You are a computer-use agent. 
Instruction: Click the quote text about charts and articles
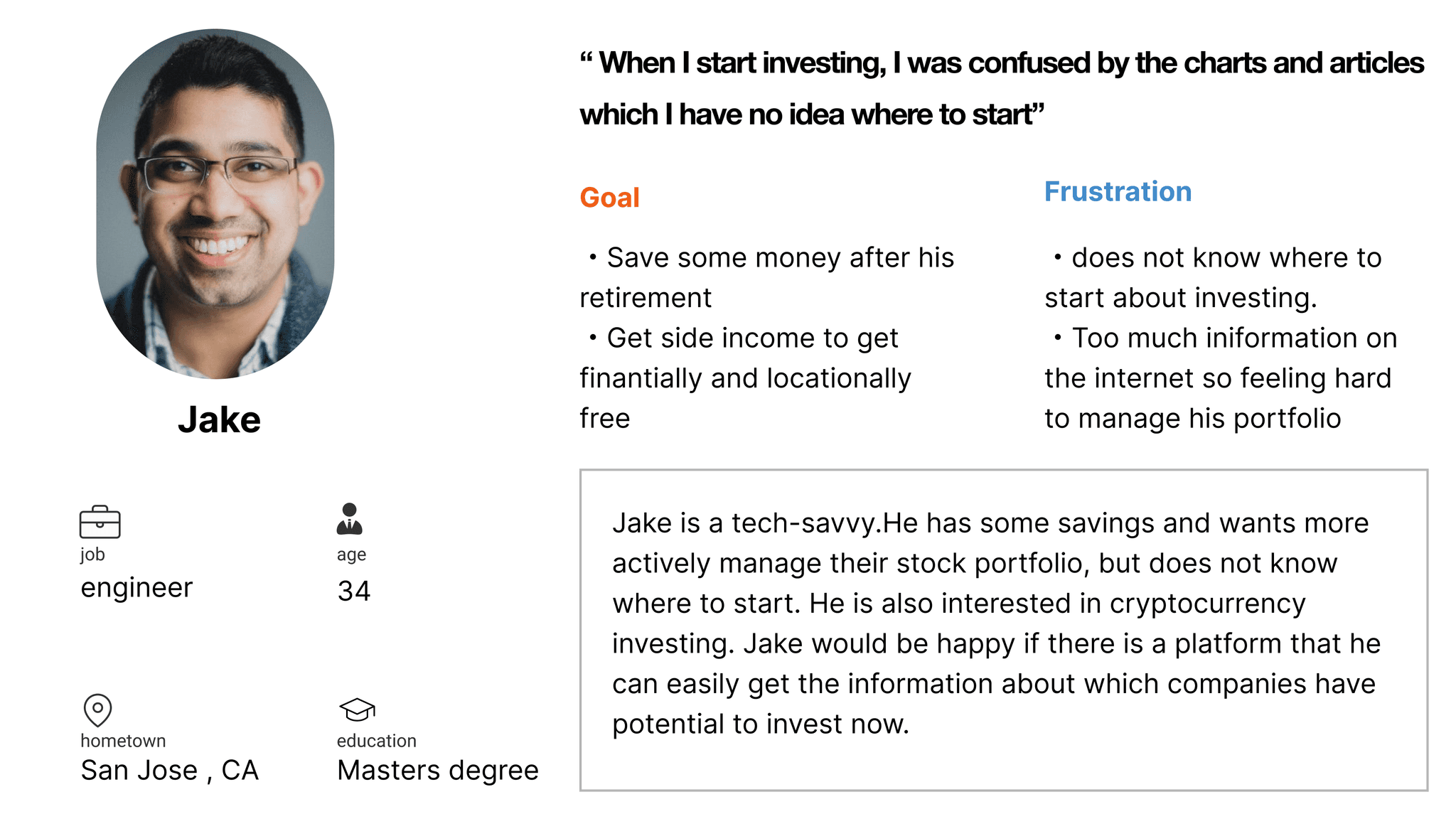pos(1002,88)
